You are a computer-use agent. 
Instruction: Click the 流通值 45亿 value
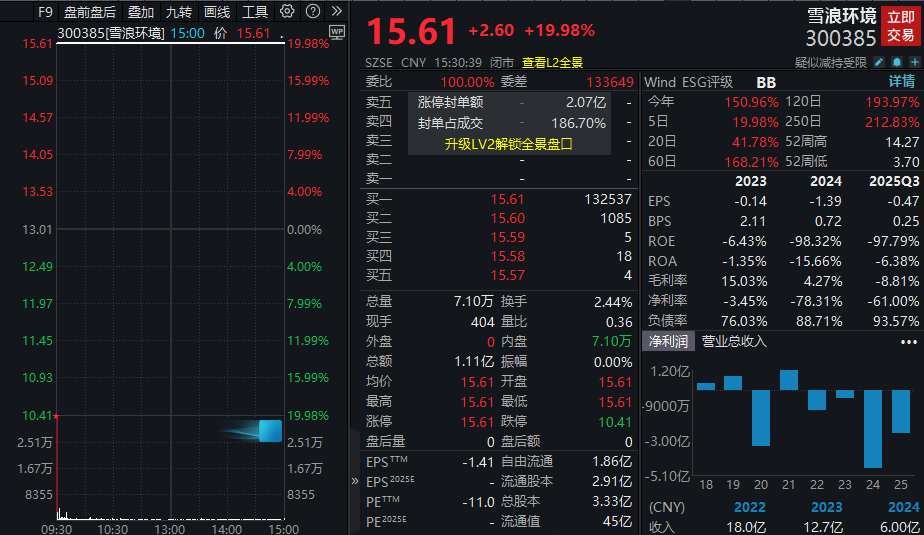pos(617,521)
